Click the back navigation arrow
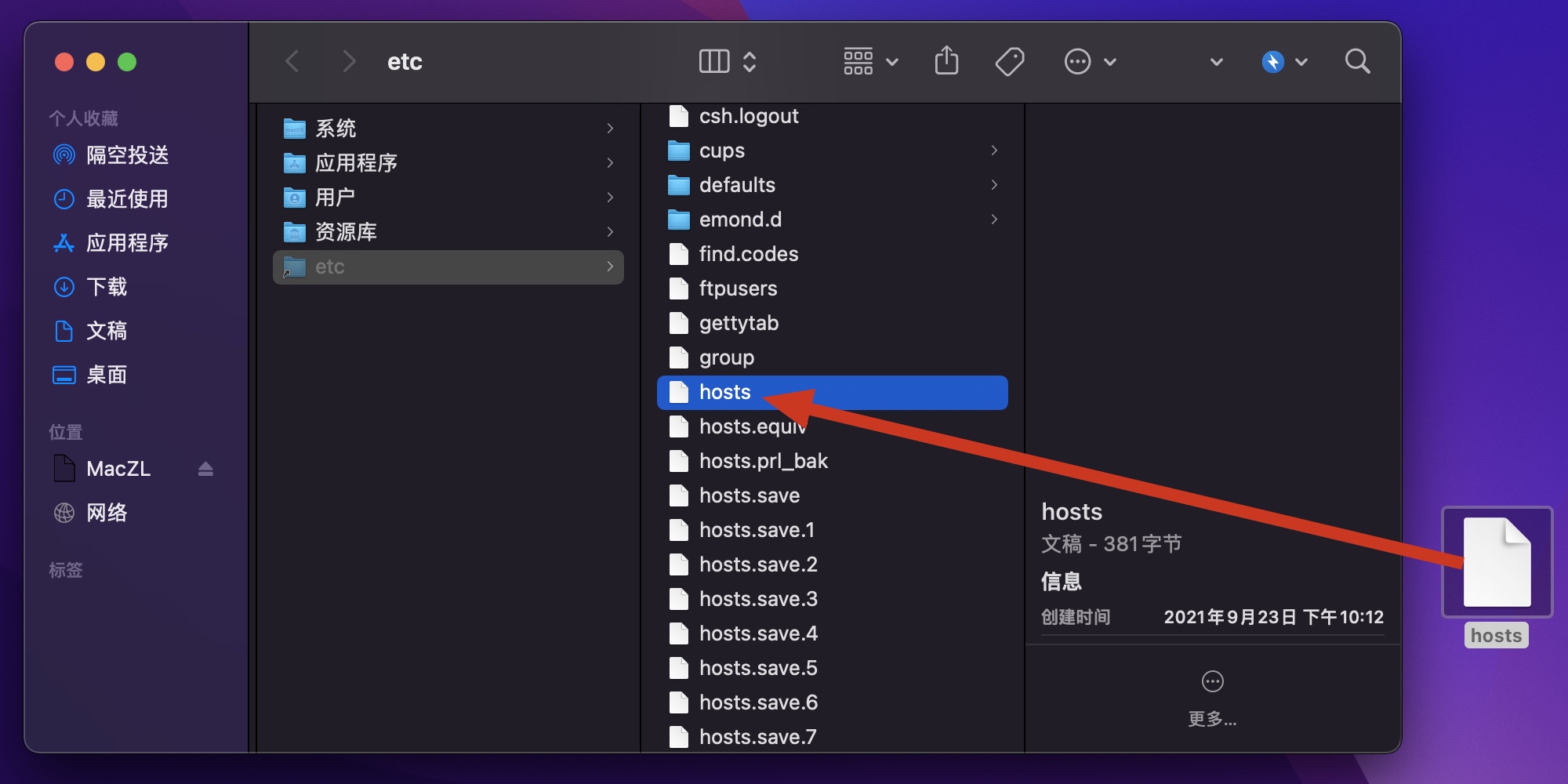This screenshot has width=1568, height=784. 292,61
